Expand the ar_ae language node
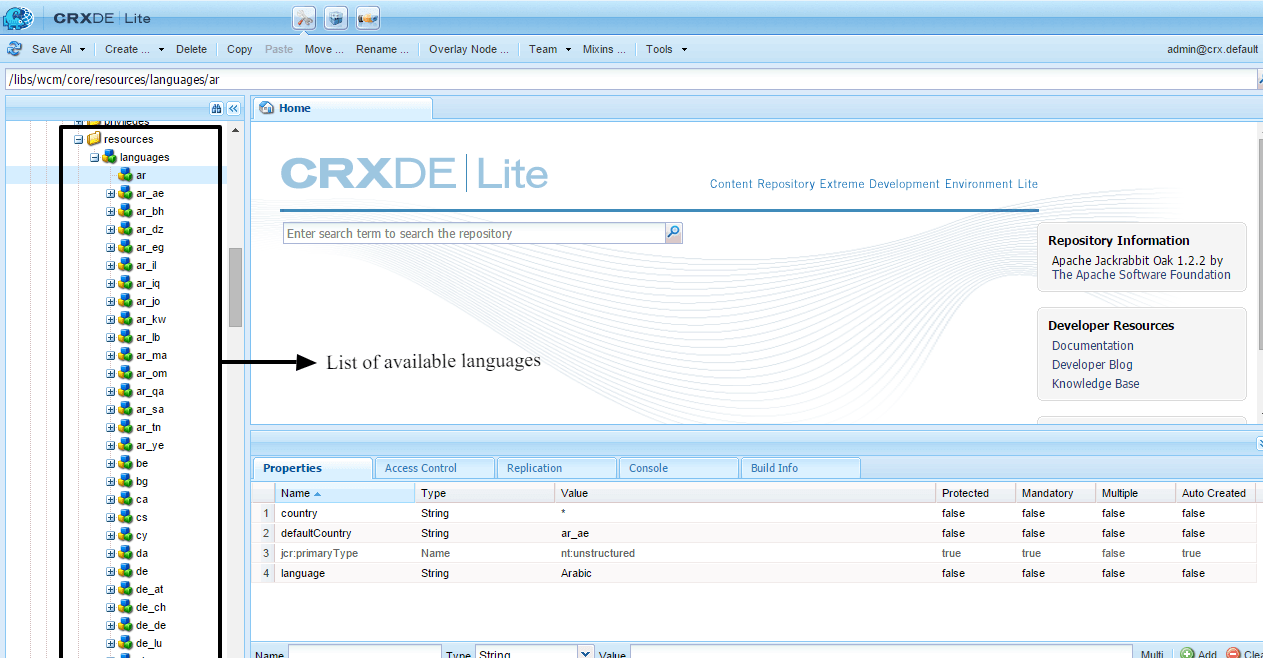 (111, 194)
